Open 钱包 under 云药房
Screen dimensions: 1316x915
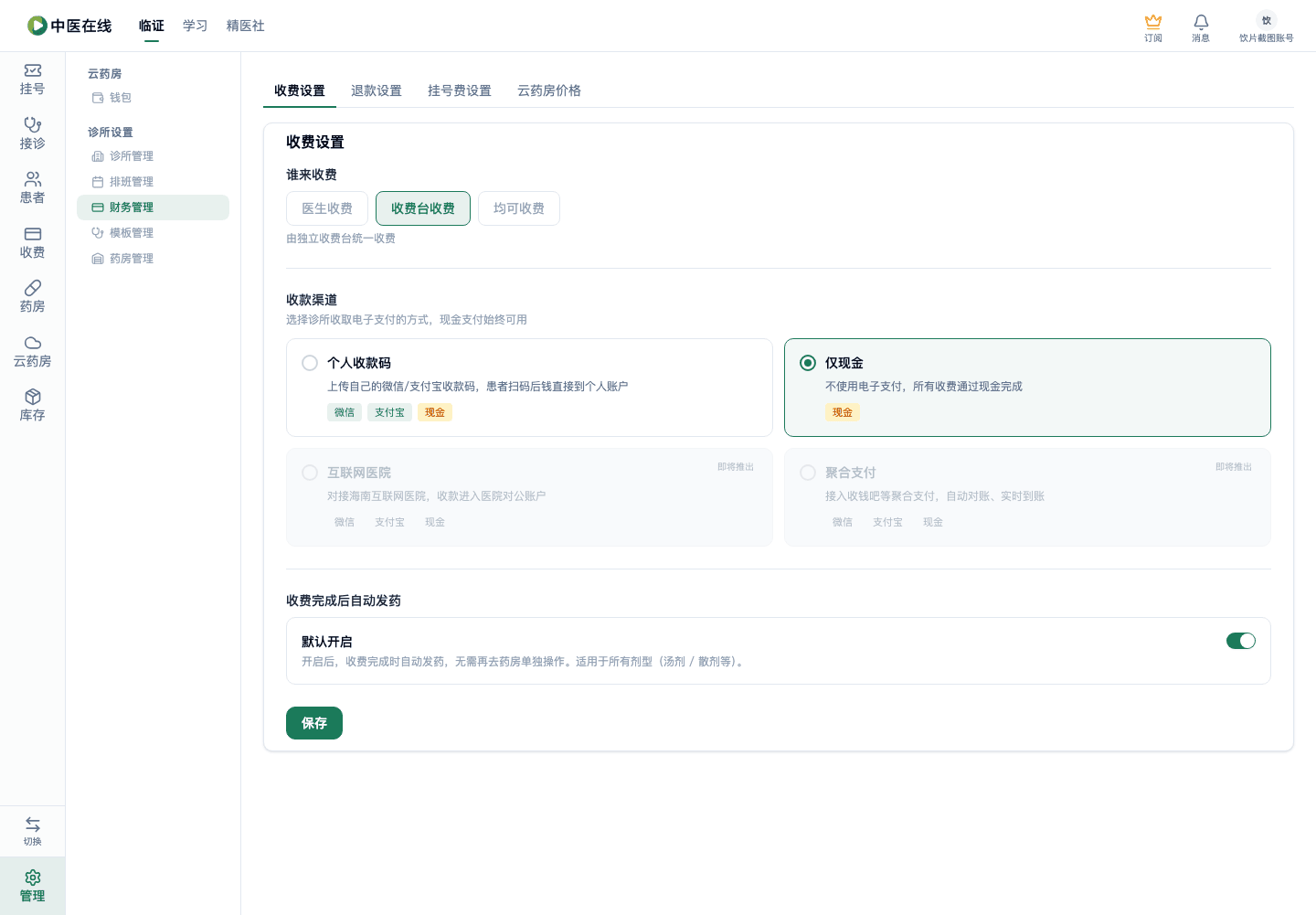(x=153, y=98)
